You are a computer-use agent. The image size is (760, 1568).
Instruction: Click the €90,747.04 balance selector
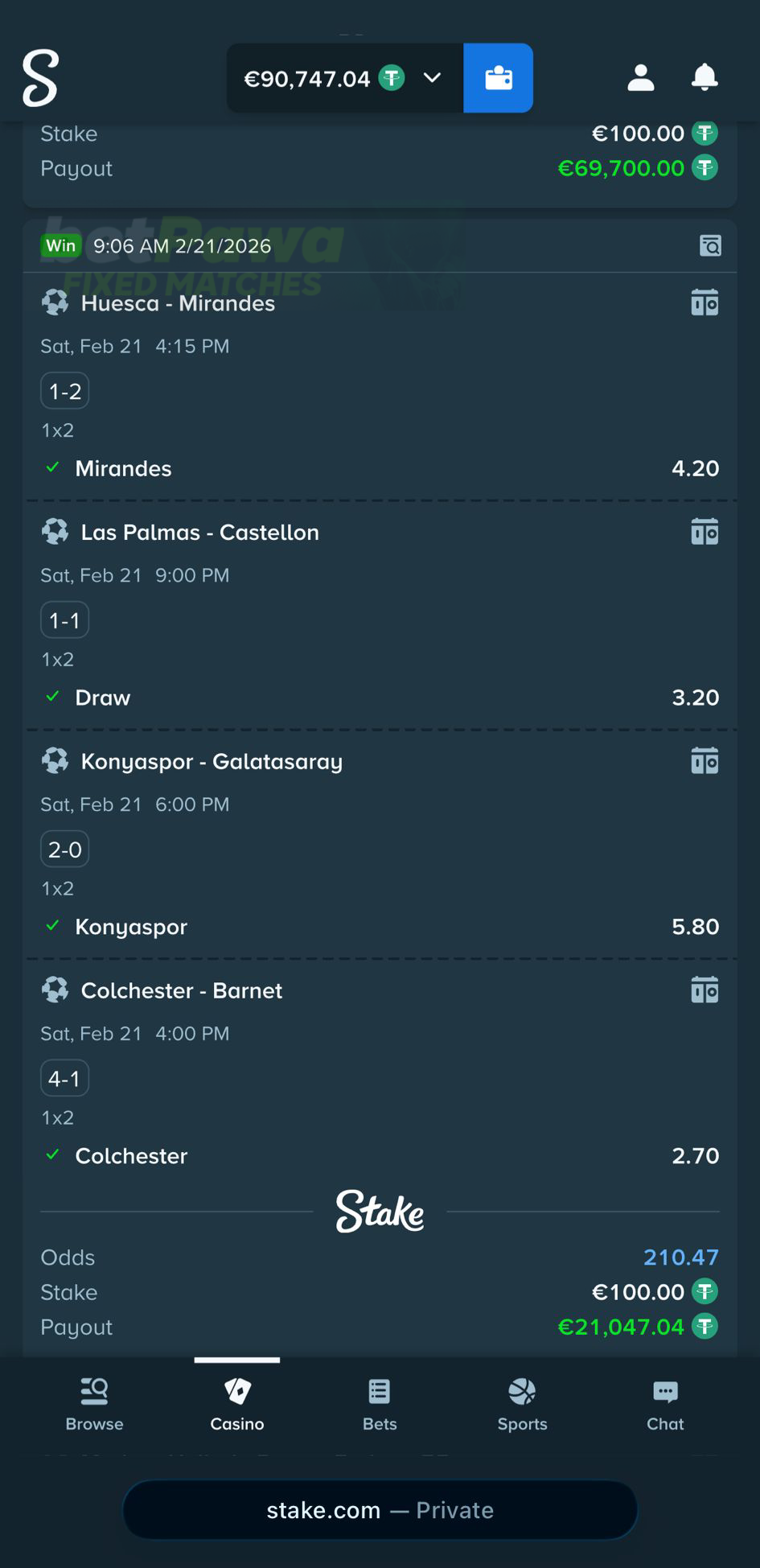pyautogui.click(x=307, y=79)
